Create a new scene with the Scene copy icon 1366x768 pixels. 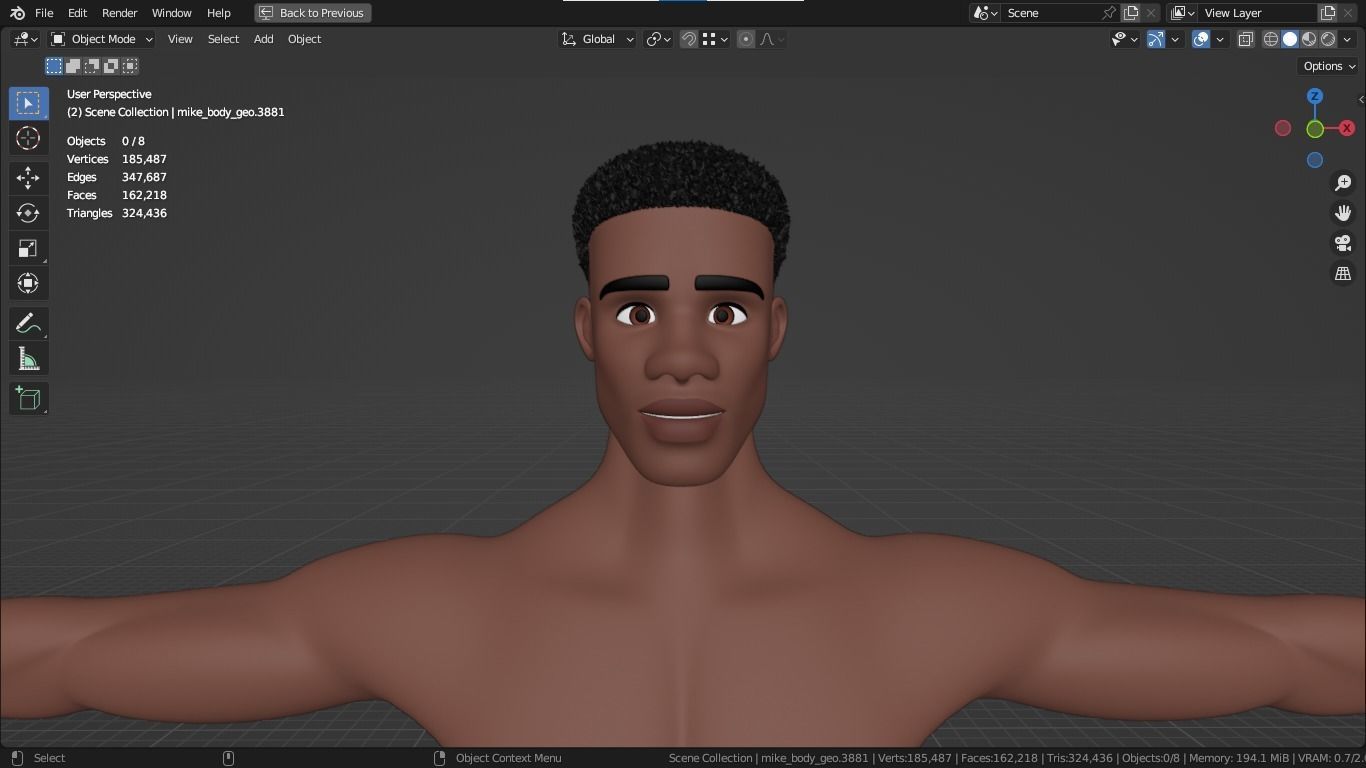[x=1131, y=13]
